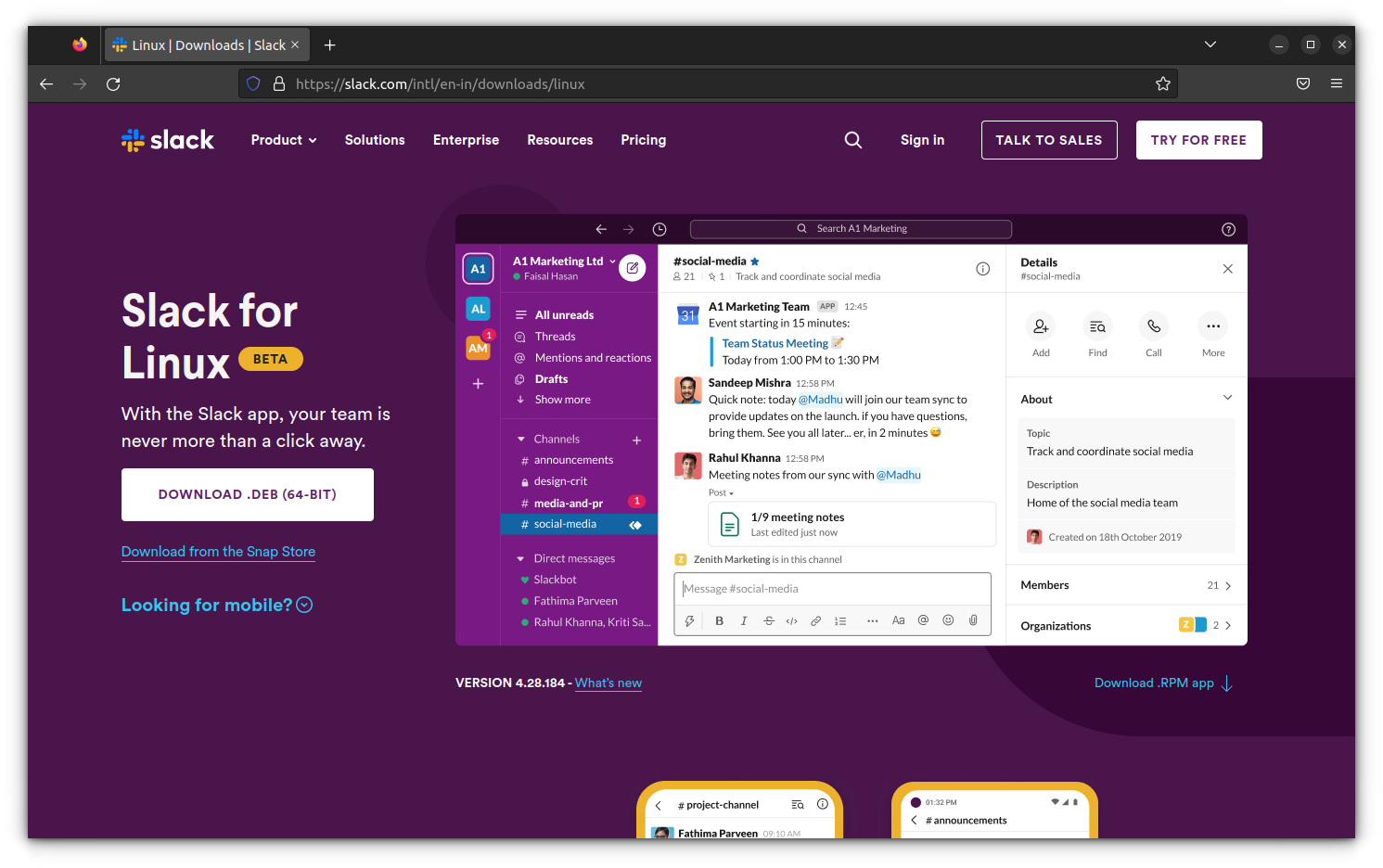This screenshot has width=1383, height=868.
Task: Click the Search A1 Marketing field
Action: [851, 229]
